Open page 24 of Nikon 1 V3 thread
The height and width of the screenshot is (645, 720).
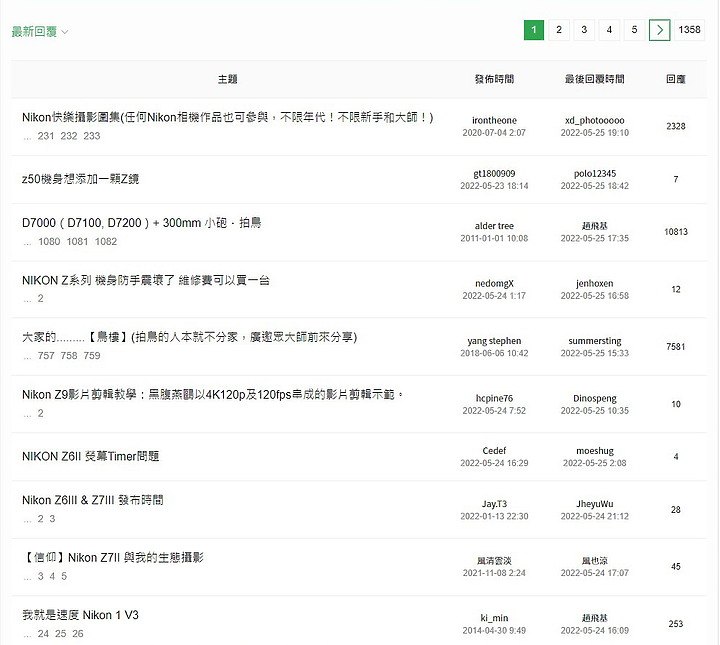click(x=43, y=634)
